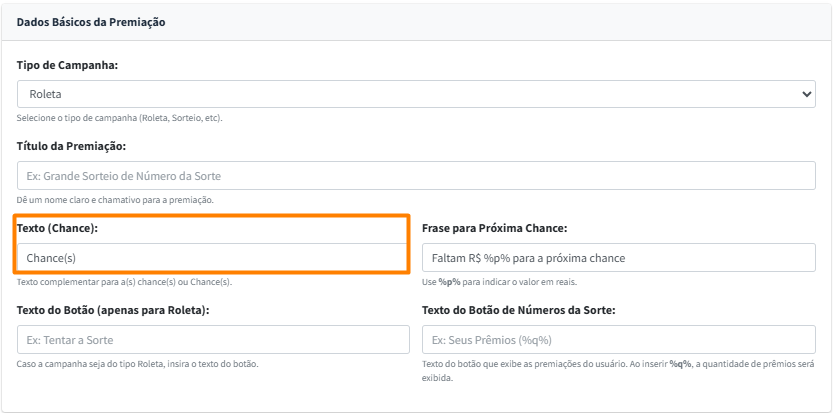
Task: Select the Frase para Próxima Chance input
Action: tap(618, 258)
